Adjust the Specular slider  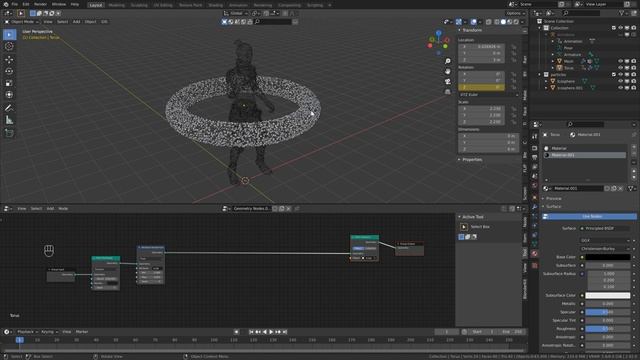[x=608, y=312]
